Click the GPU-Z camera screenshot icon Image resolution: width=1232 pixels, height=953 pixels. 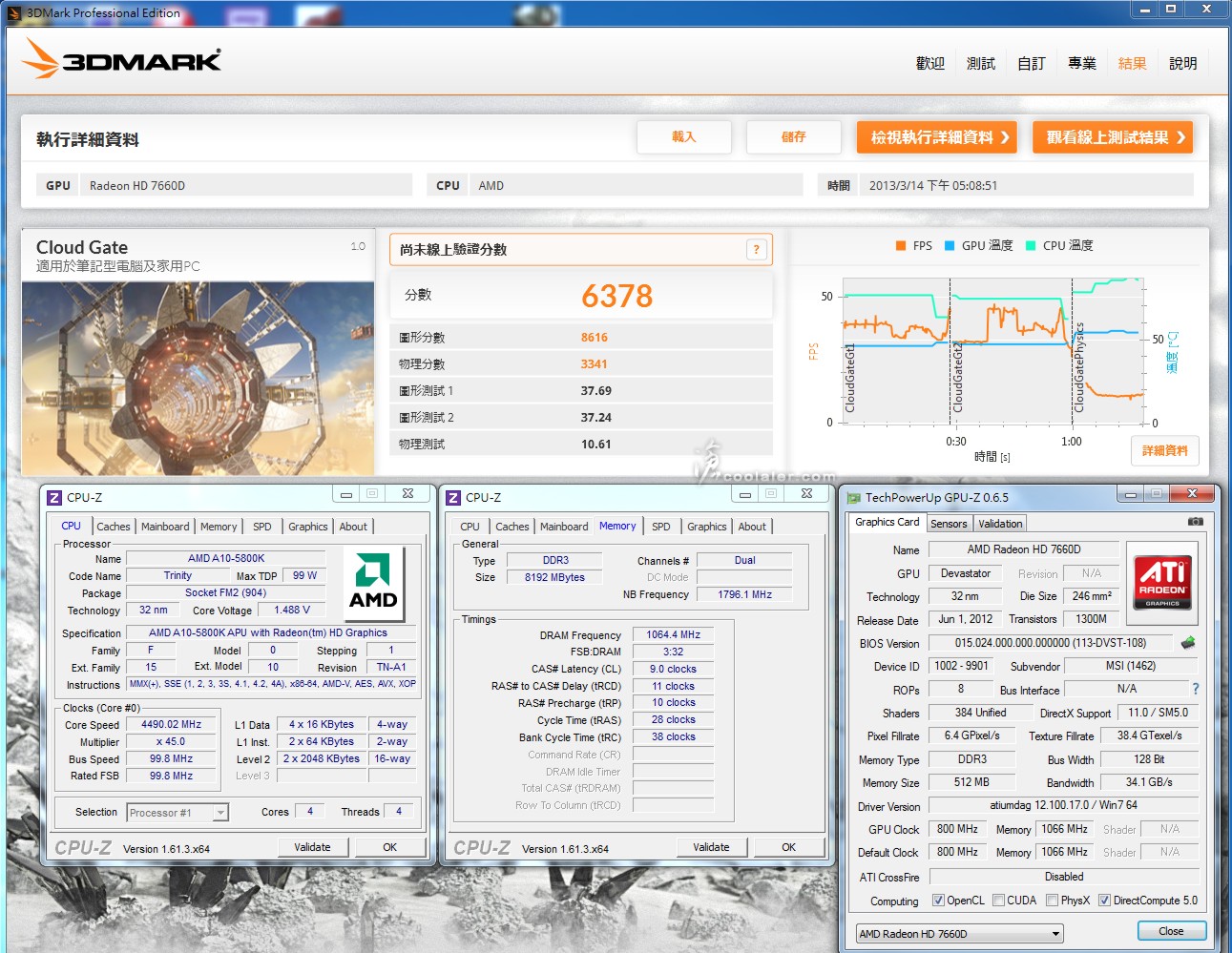1195,522
